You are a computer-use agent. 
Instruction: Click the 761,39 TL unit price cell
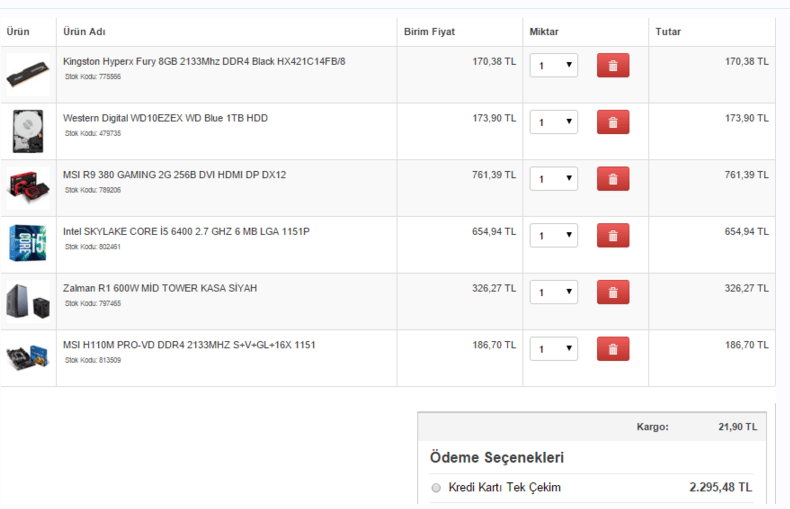[x=494, y=175]
